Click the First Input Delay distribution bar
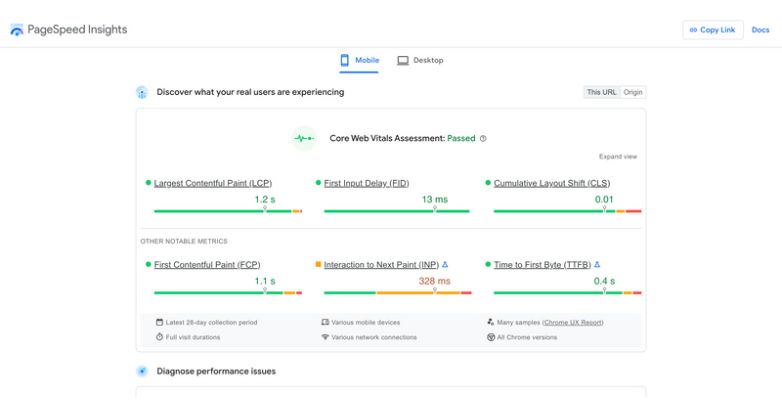Screen dimensions: 782x410 point(396,211)
